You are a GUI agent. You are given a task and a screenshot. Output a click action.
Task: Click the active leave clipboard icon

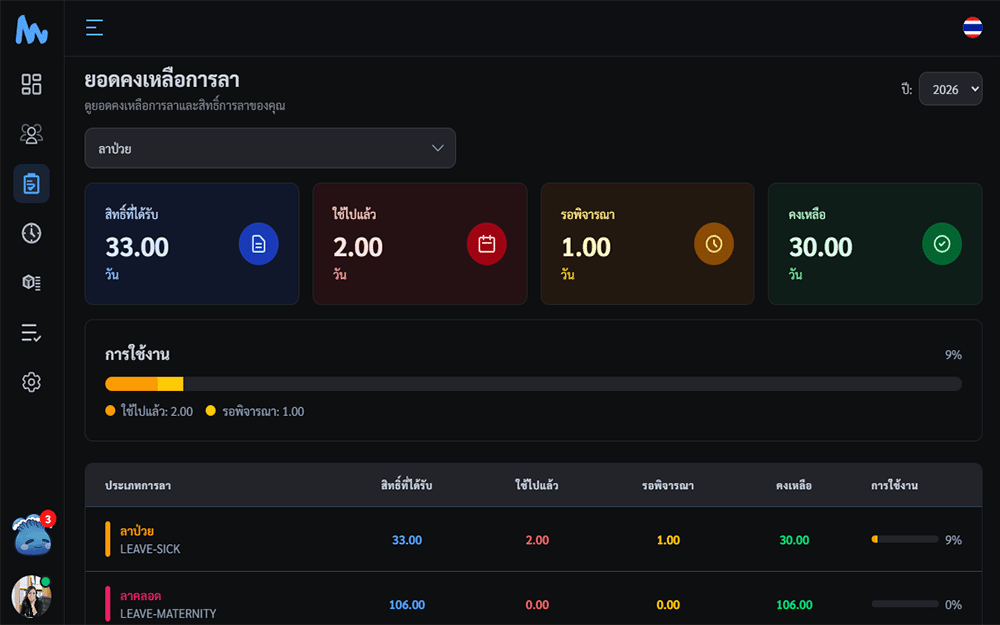tap(31, 184)
